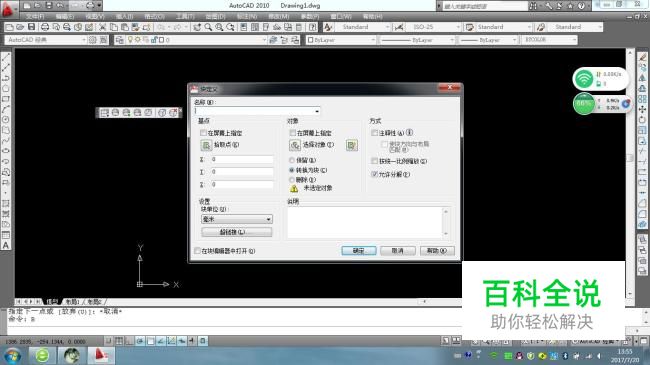Click the Select objects icon in block dialog
650x365 pixels.
tap(295, 145)
